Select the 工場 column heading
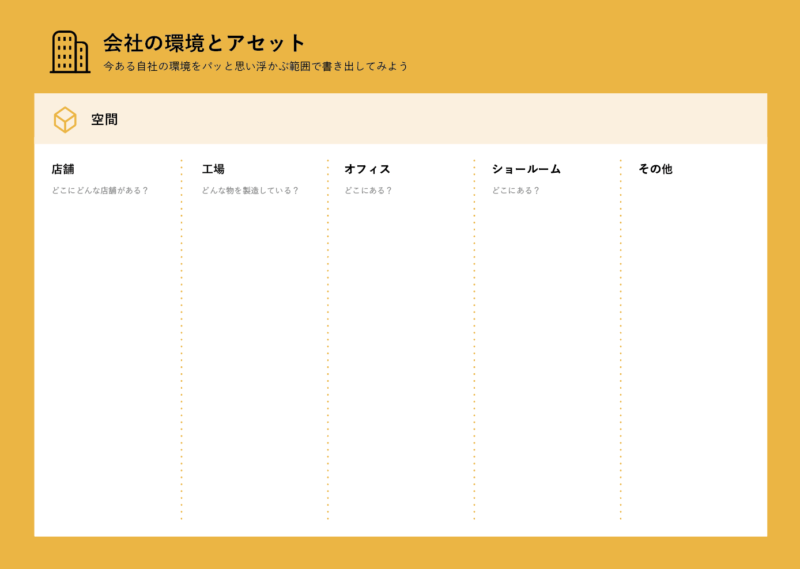800x569 pixels. [x=213, y=169]
